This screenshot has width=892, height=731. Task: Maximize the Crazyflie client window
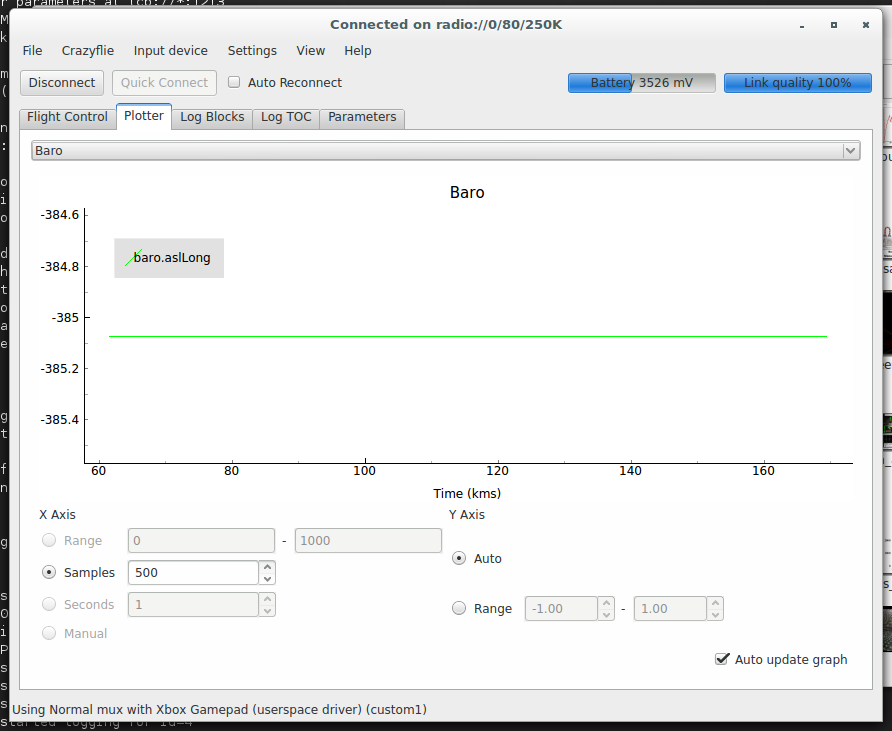[833, 24]
